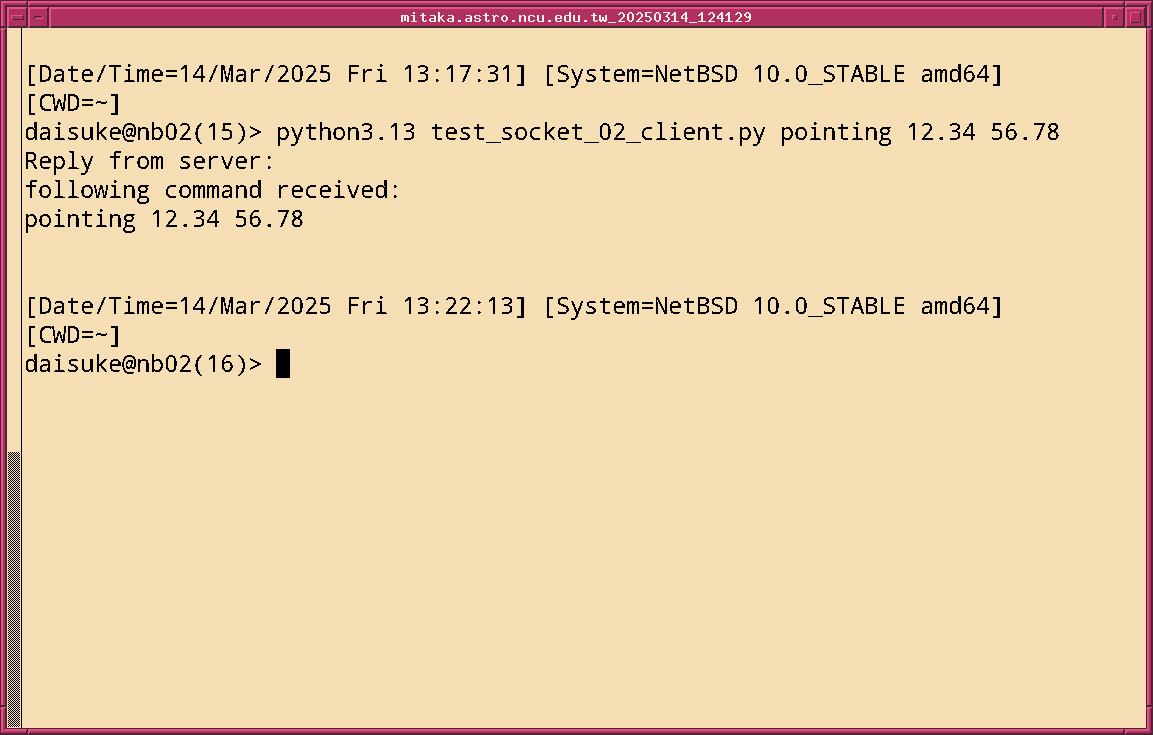Image resolution: width=1153 pixels, height=735 pixels.
Task: Click the dark scrollbar thumb on left edge
Action: pyautogui.click(x=14, y=589)
